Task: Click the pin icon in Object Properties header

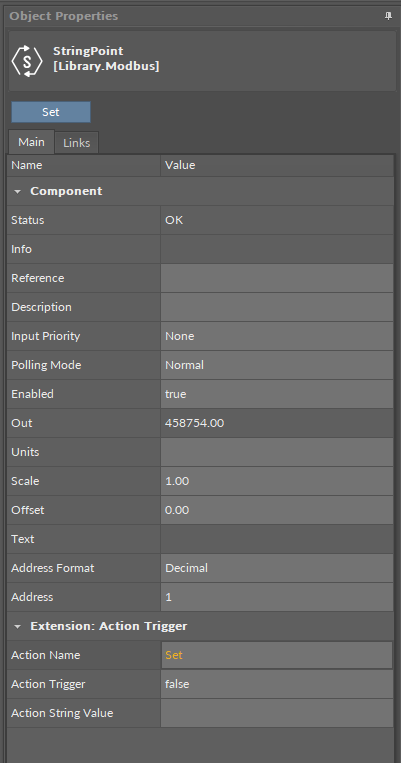Action: pos(388,16)
